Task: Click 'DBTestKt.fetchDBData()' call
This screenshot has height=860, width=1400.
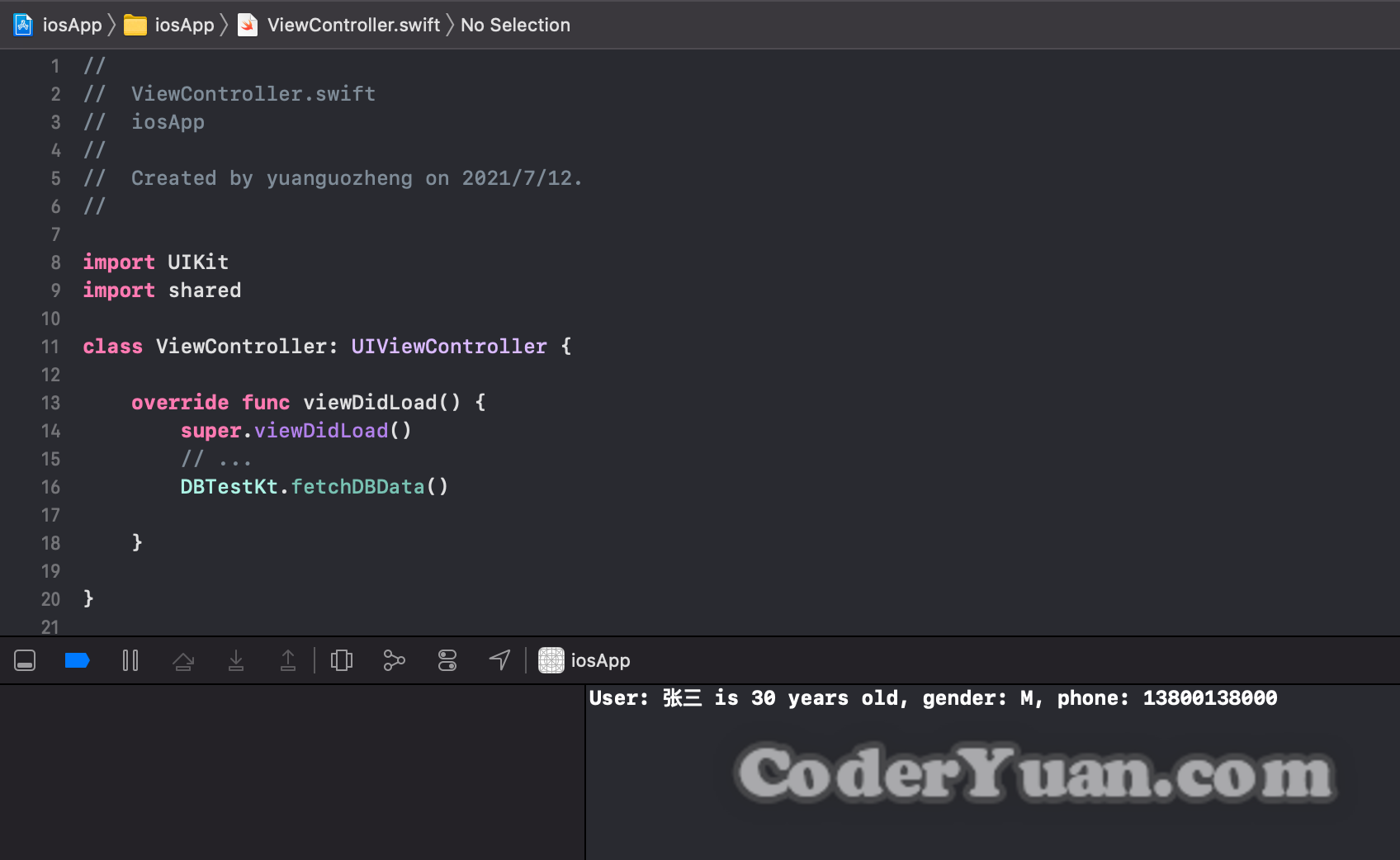Action: point(315,487)
